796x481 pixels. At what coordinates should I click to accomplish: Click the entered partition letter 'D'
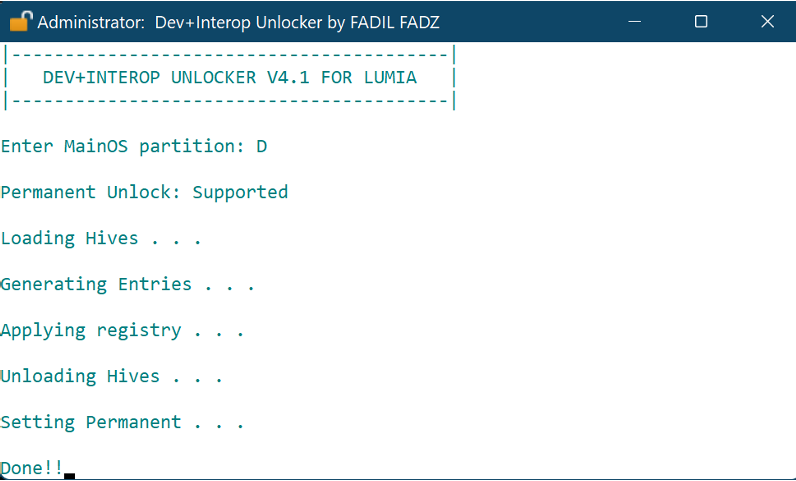pyautogui.click(x=262, y=146)
